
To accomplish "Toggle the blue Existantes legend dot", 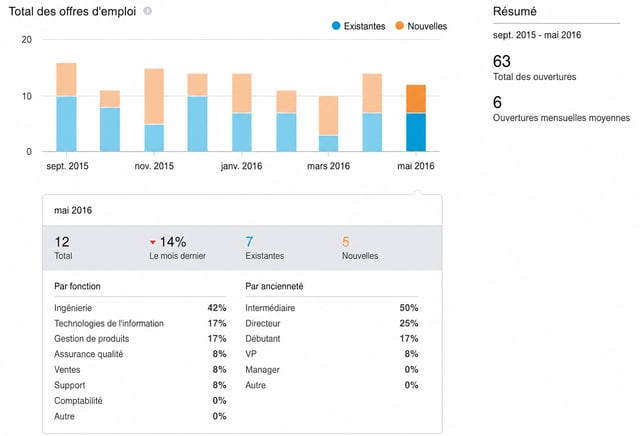I will tap(336, 26).
